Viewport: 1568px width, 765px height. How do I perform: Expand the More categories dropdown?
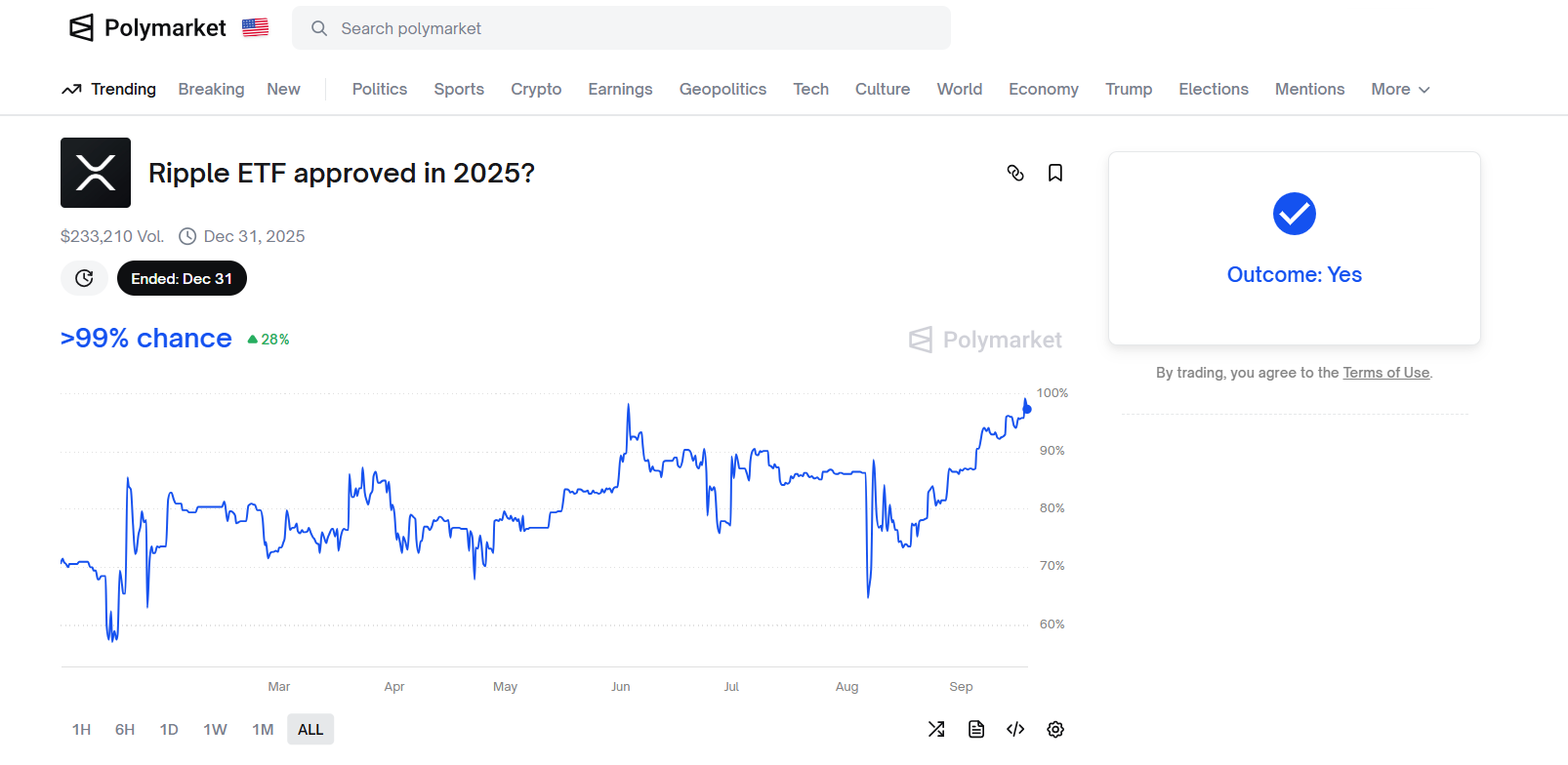[x=1399, y=89]
